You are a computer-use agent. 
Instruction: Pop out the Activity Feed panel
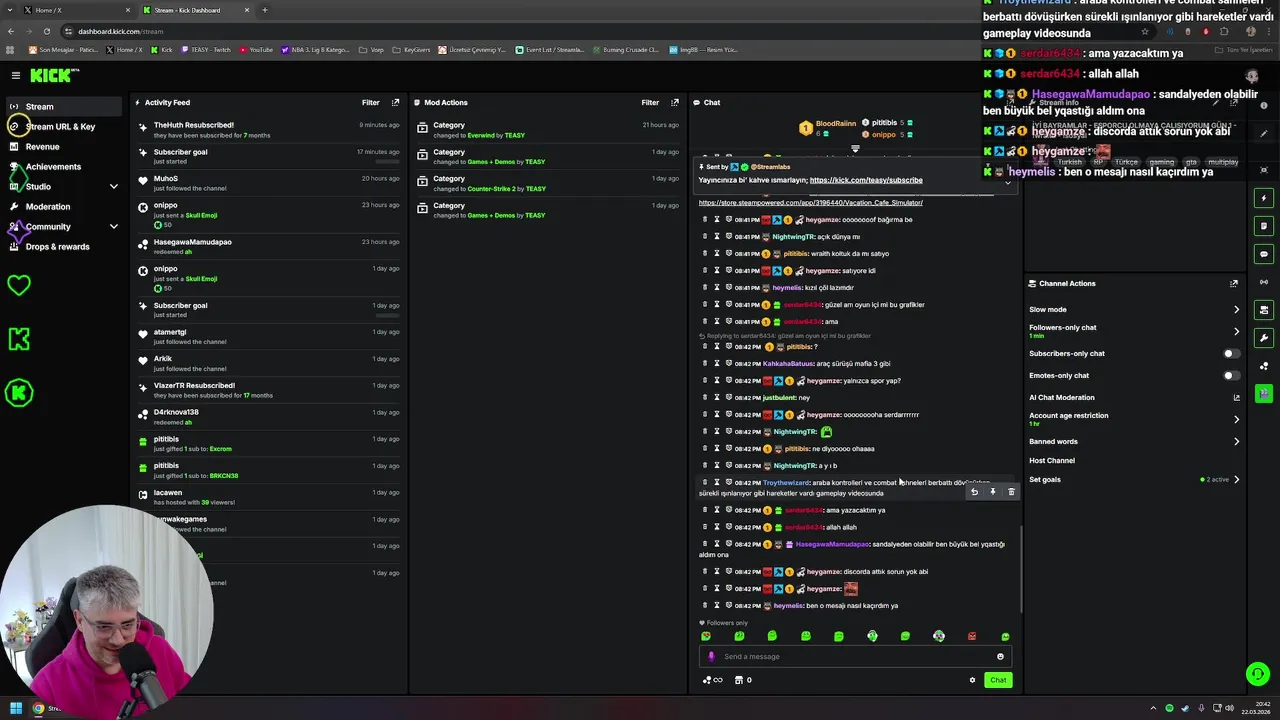click(396, 102)
